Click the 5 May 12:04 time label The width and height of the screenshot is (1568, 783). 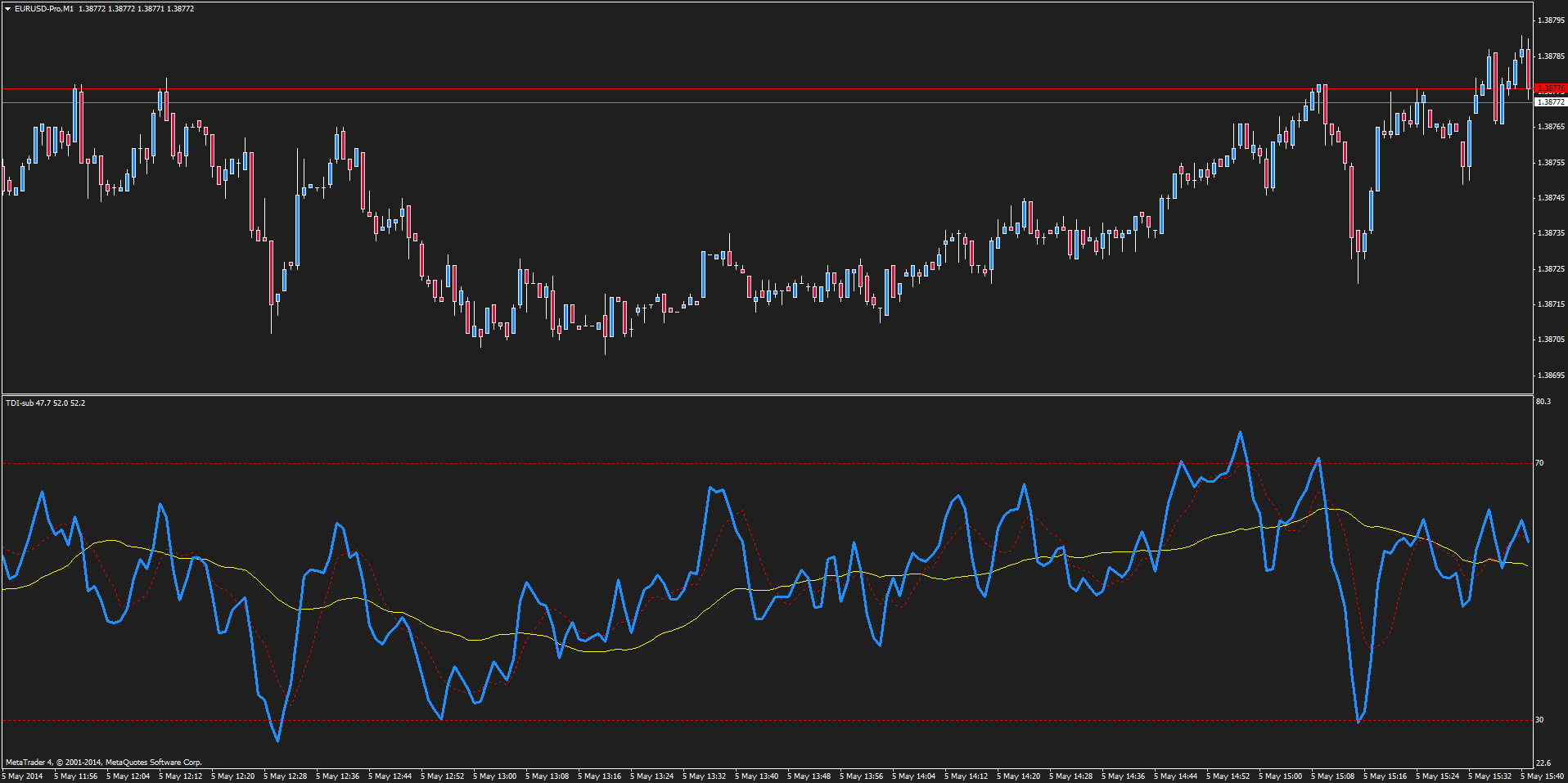[128, 776]
